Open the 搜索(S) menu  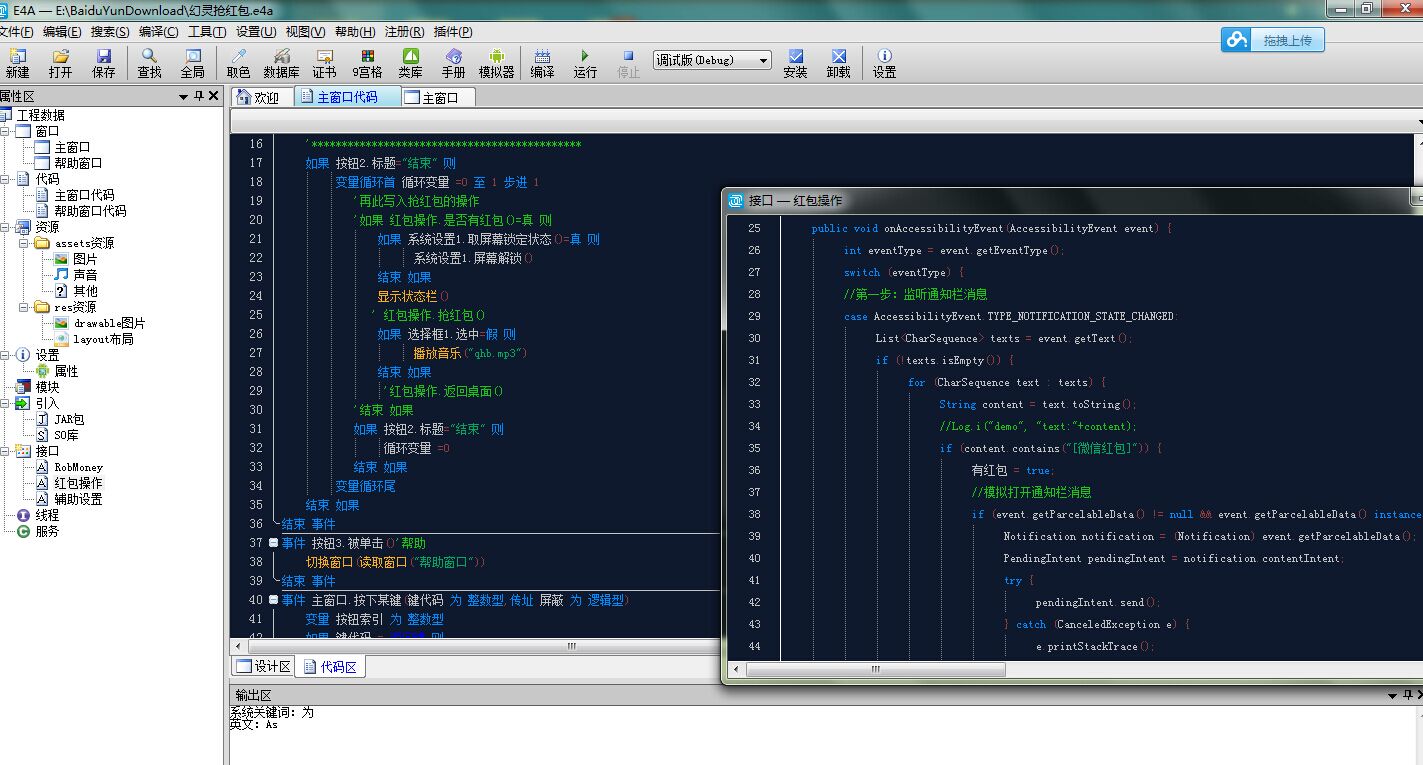coord(110,32)
